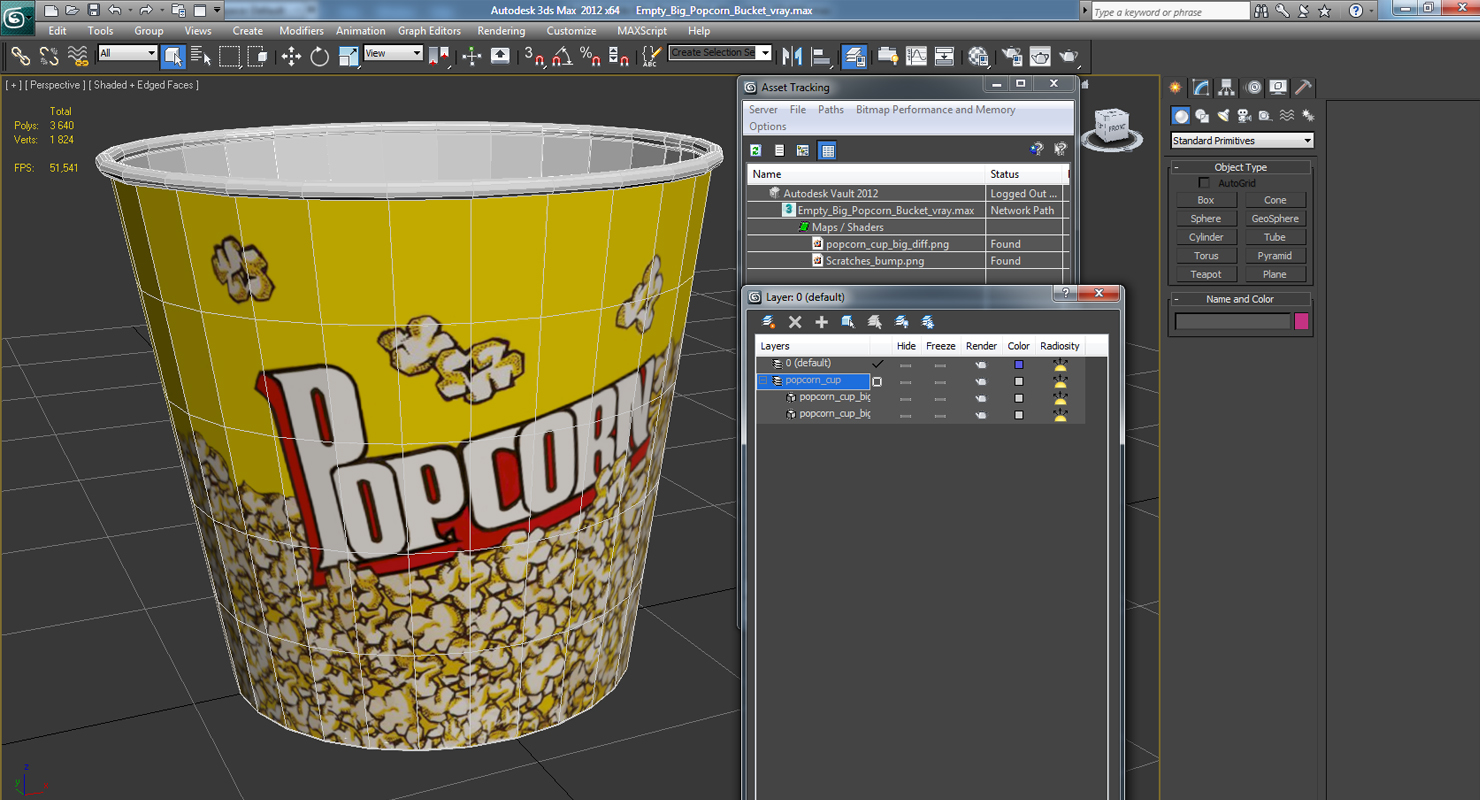Toggle Hide for the popcorn_cup layer
The width and height of the screenshot is (1480, 800).
pyautogui.click(x=906, y=381)
